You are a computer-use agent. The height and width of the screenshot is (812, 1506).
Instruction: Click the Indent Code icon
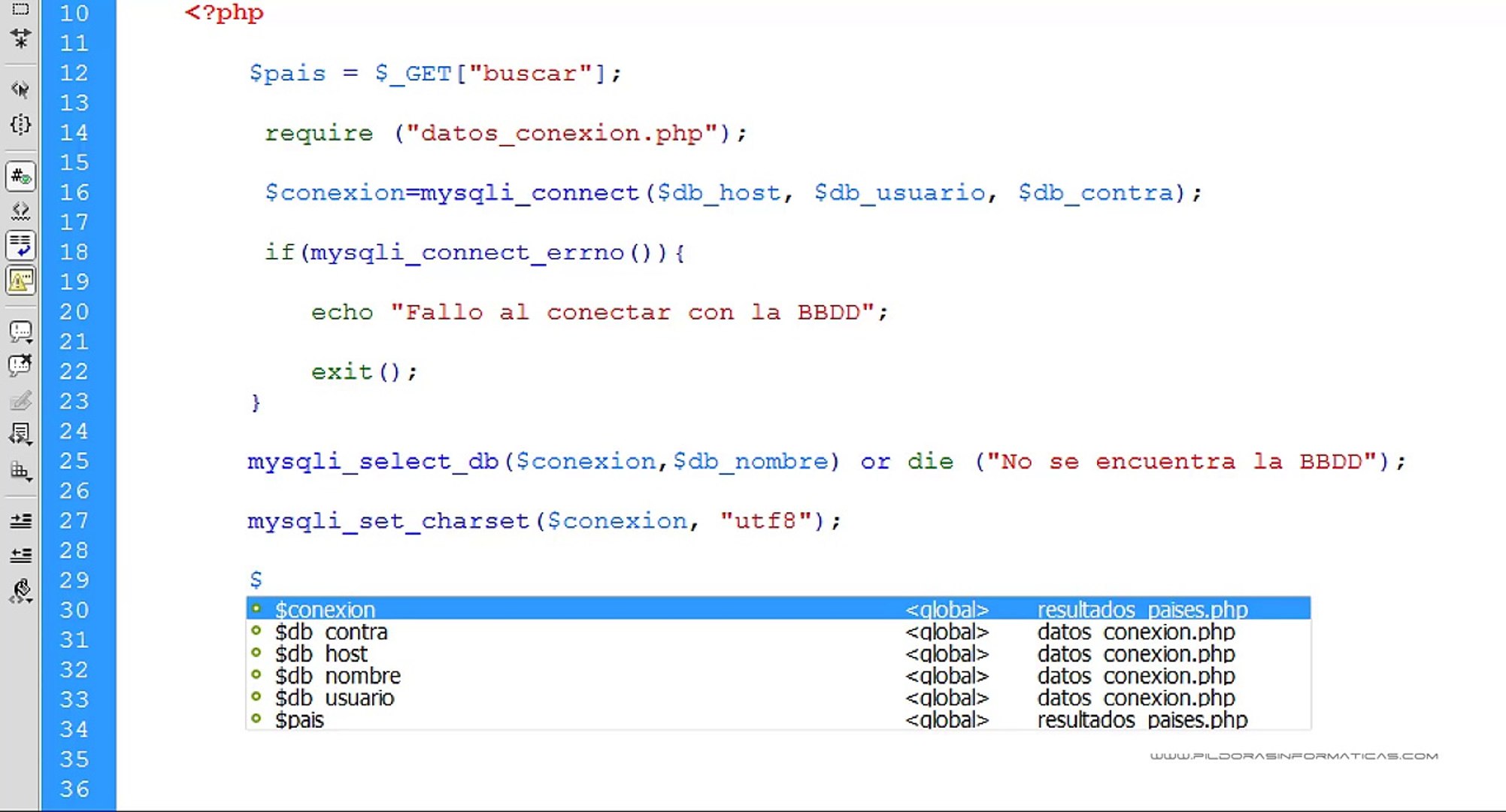[20, 520]
